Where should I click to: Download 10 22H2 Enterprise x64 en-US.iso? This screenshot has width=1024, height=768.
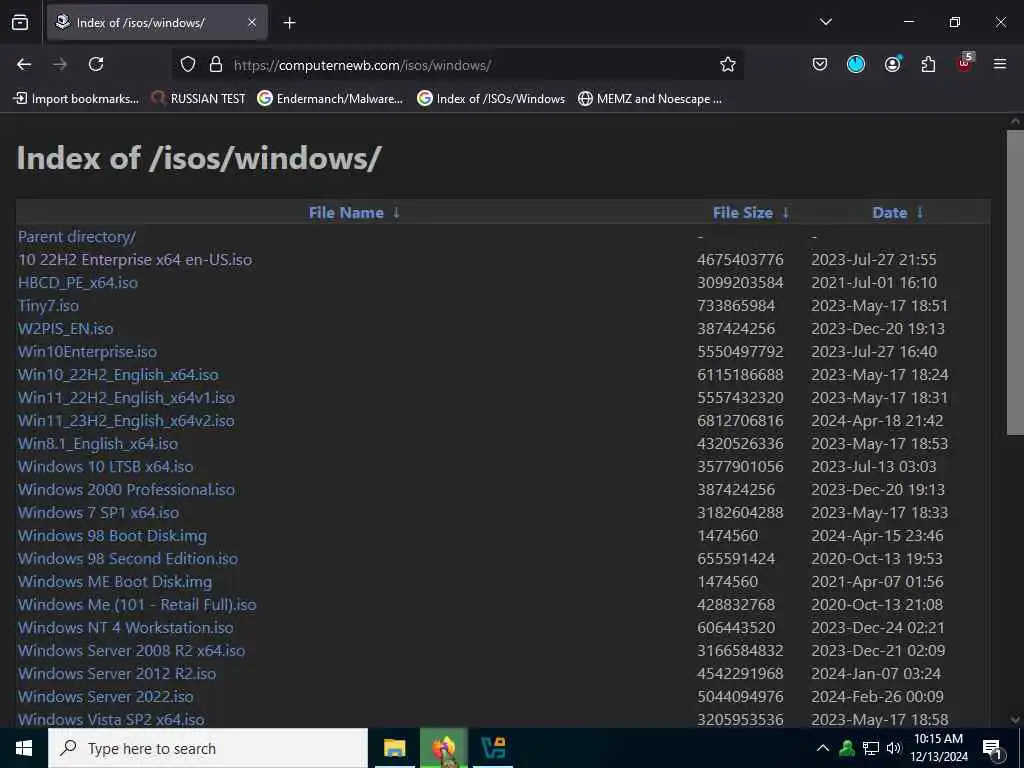point(135,259)
